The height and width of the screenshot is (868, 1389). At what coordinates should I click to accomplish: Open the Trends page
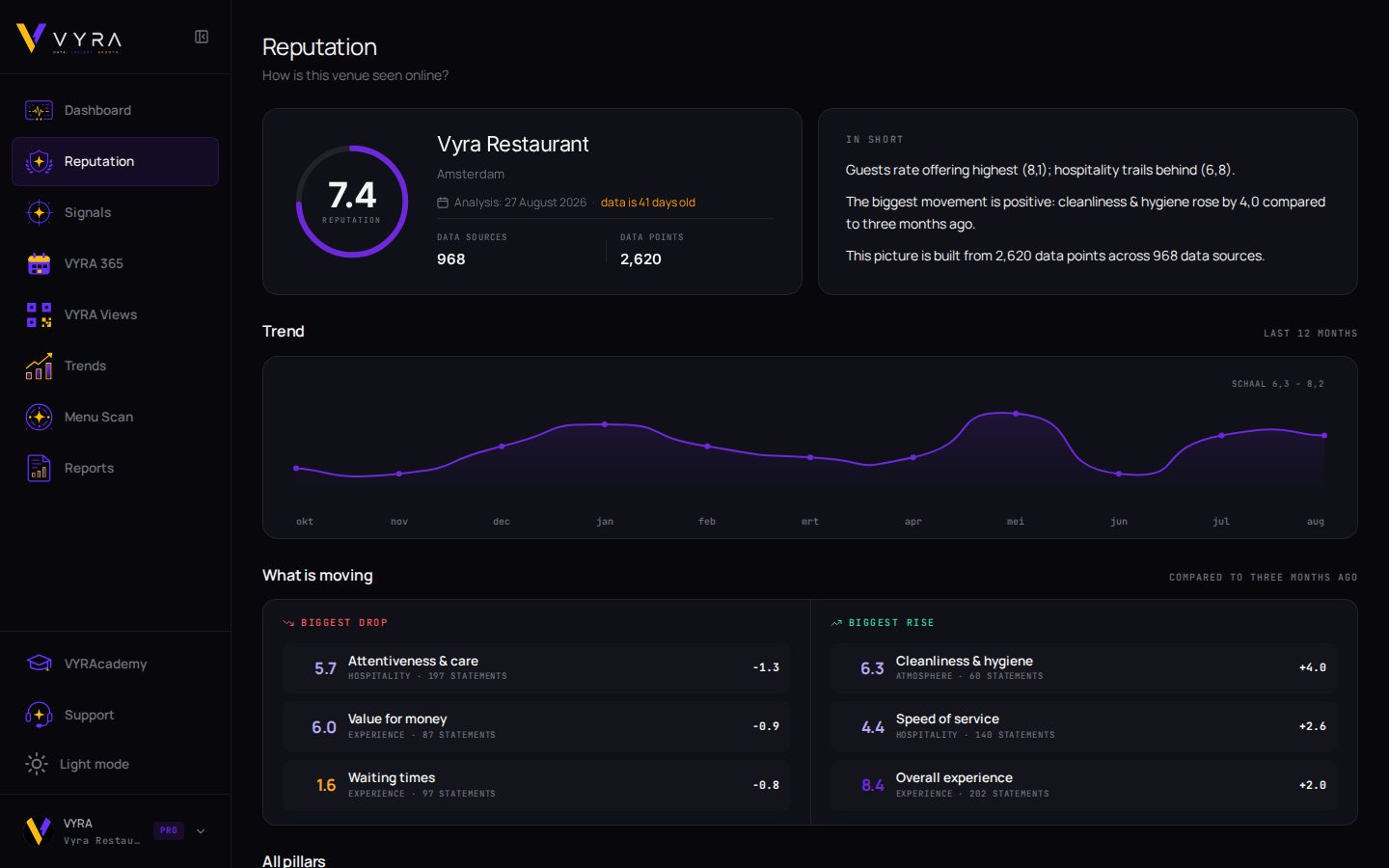(115, 366)
